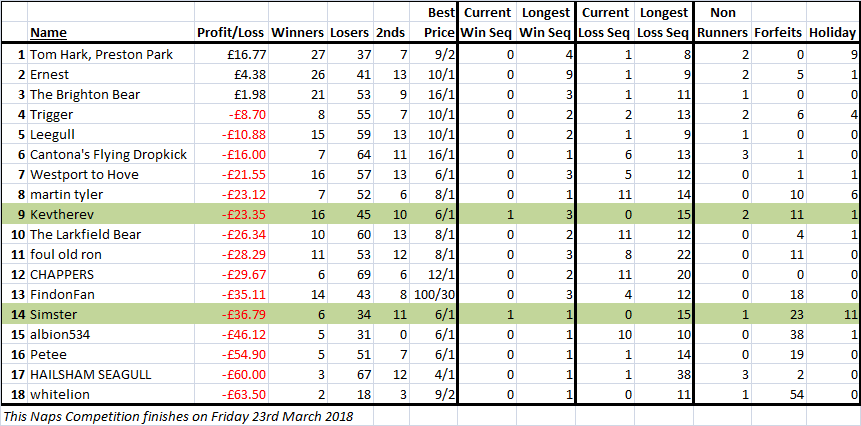Click the Holiday column header

tap(832, 32)
